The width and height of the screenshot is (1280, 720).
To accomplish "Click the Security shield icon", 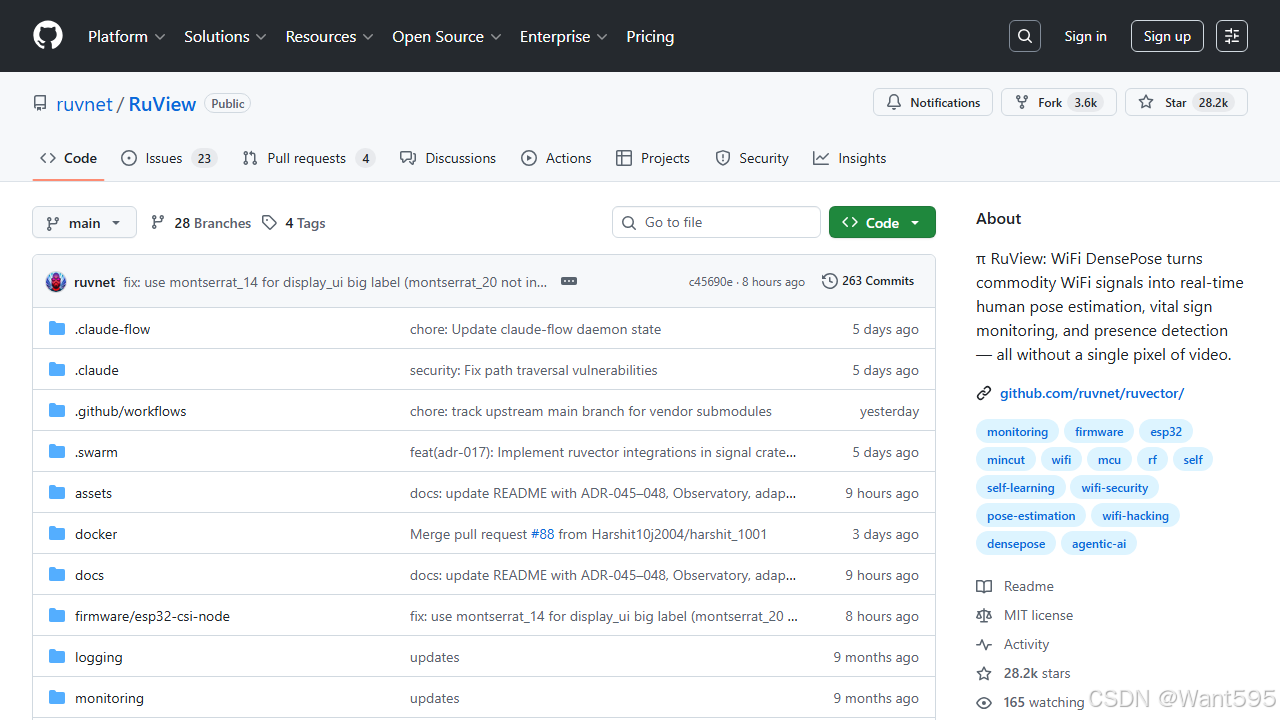I will click(723, 158).
